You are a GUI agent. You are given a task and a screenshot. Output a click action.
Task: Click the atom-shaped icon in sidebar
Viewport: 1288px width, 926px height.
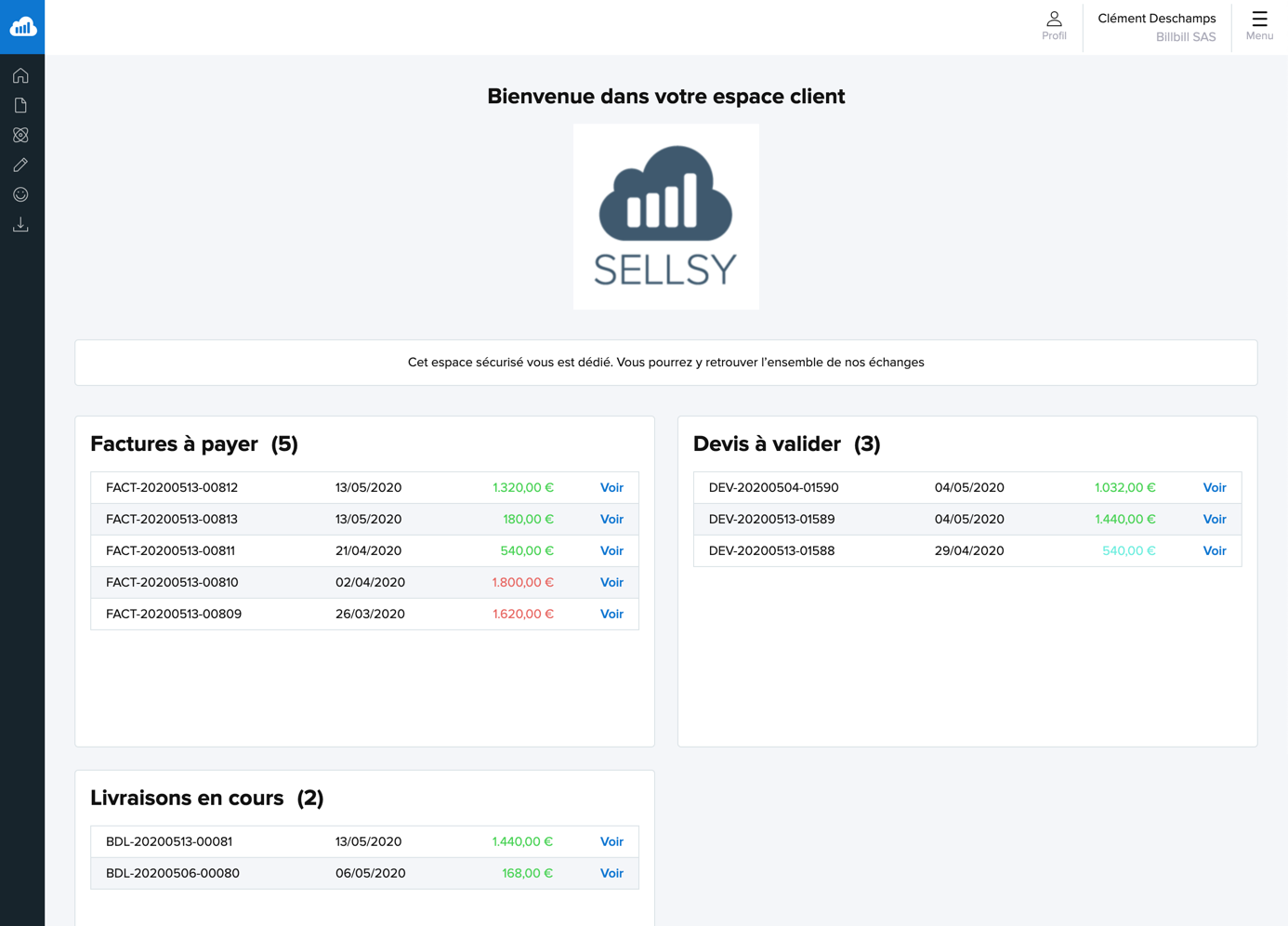(x=20, y=135)
